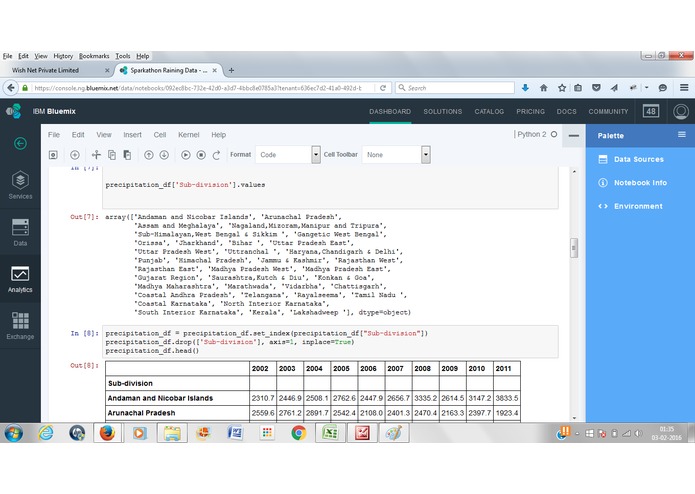Move the selected cell down with the arrow icon
This screenshot has height=494, width=695.
point(164,155)
